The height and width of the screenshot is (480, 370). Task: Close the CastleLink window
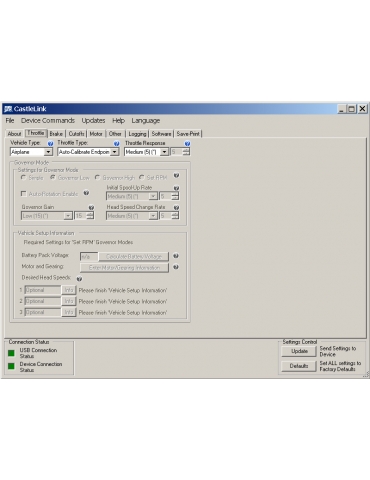coord(362,109)
